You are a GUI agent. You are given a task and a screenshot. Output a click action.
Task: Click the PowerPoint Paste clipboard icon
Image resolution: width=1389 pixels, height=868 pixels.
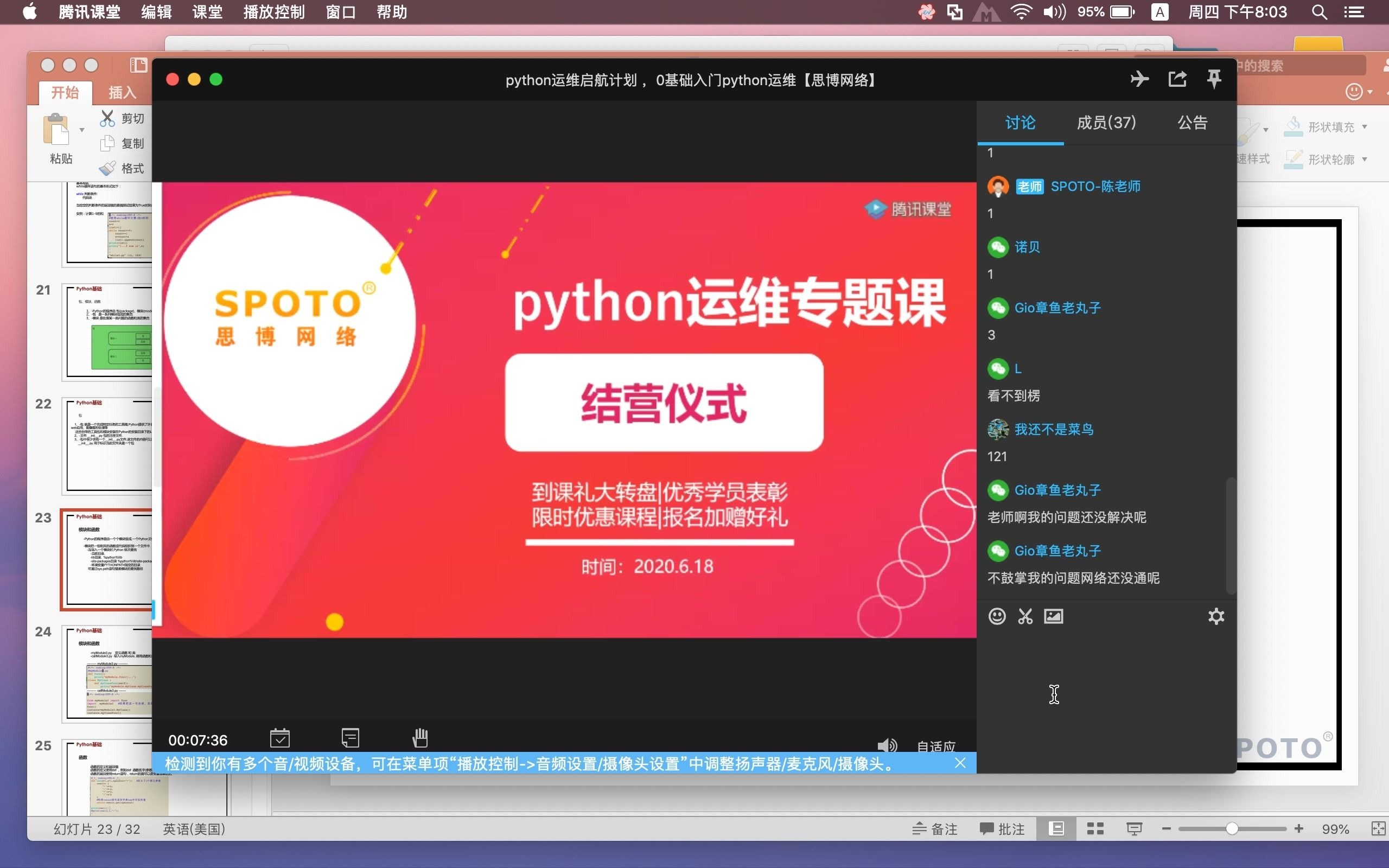coord(56,129)
